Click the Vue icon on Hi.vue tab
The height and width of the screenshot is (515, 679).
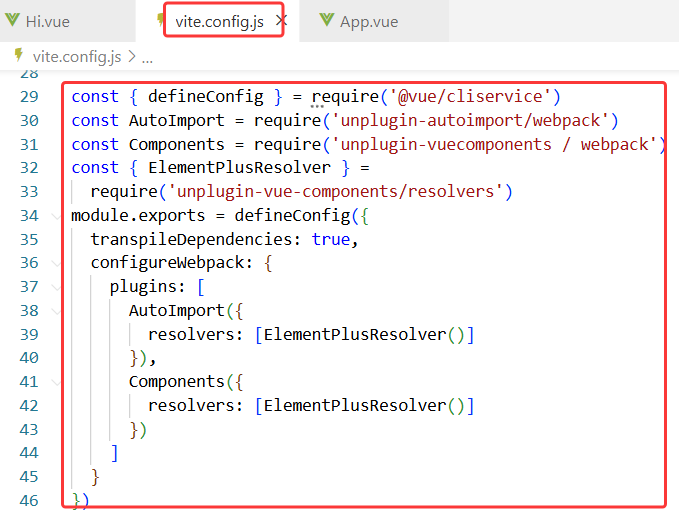13,20
